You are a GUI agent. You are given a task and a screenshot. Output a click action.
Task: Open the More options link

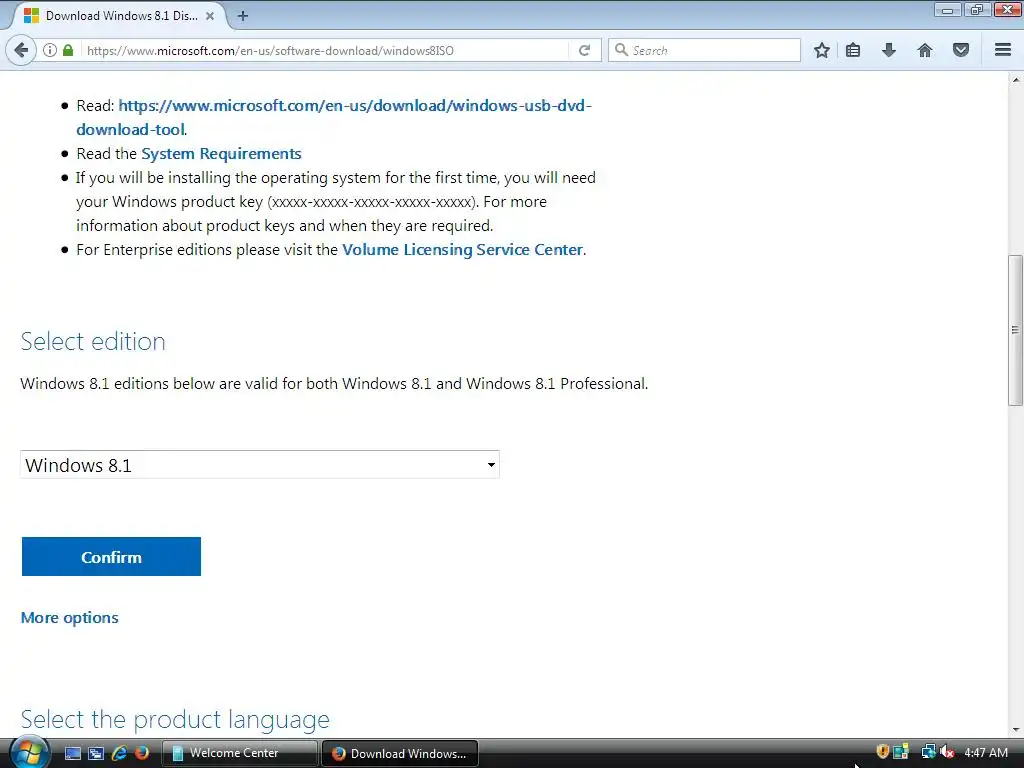point(70,618)
